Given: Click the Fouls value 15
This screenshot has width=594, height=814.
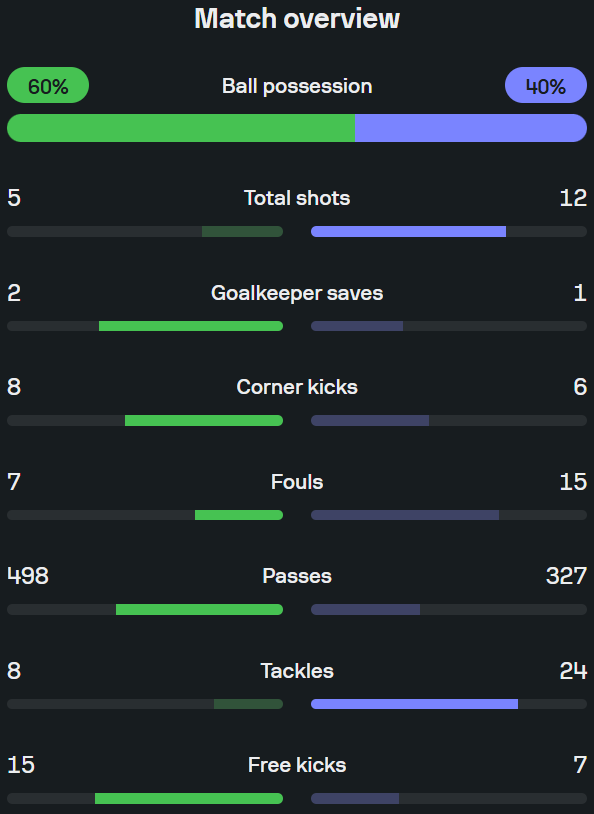Looking at the screenshot, I should pyautogui.click(x=573, y=482).
